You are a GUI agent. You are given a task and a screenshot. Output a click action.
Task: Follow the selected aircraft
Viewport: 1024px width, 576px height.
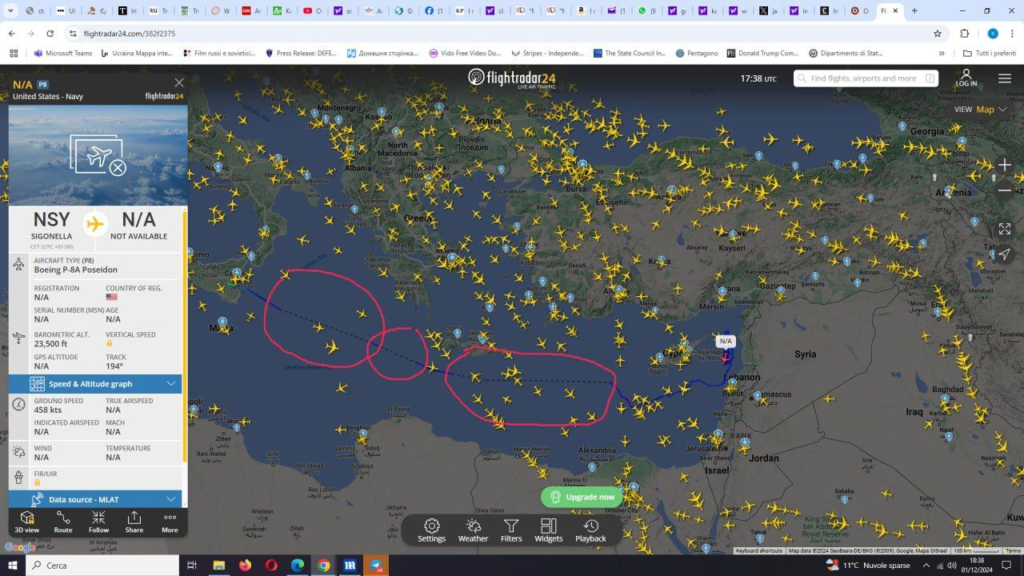point(99,522)
